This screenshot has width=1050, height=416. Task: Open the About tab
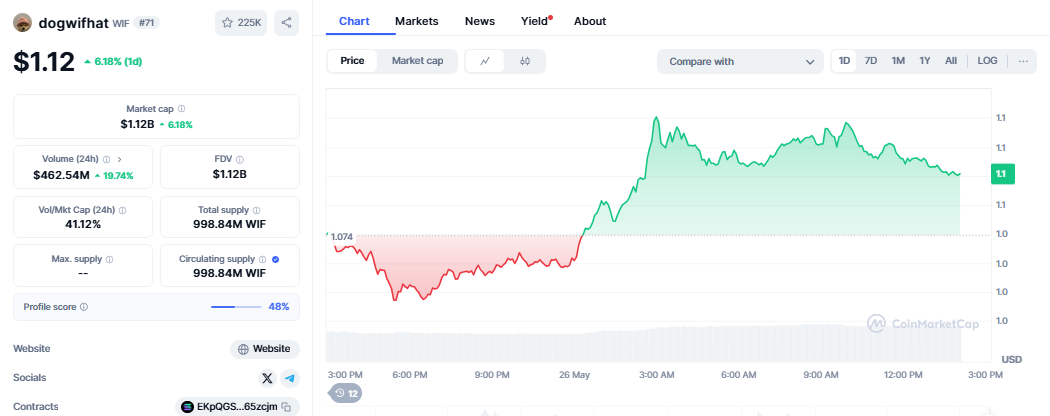pos(590,21)
